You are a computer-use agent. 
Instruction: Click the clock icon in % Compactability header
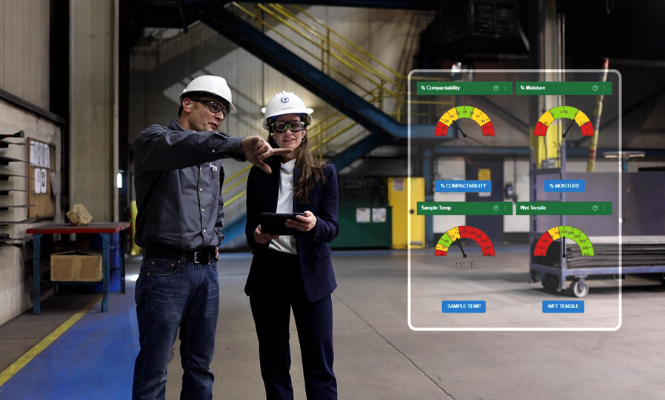[497, 88]
